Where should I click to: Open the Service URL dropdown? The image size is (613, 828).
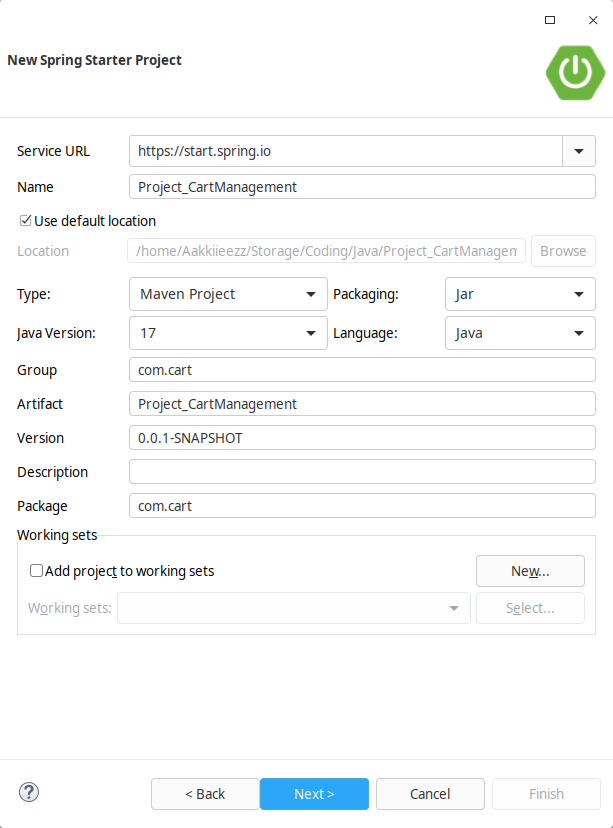coord(578,151)
